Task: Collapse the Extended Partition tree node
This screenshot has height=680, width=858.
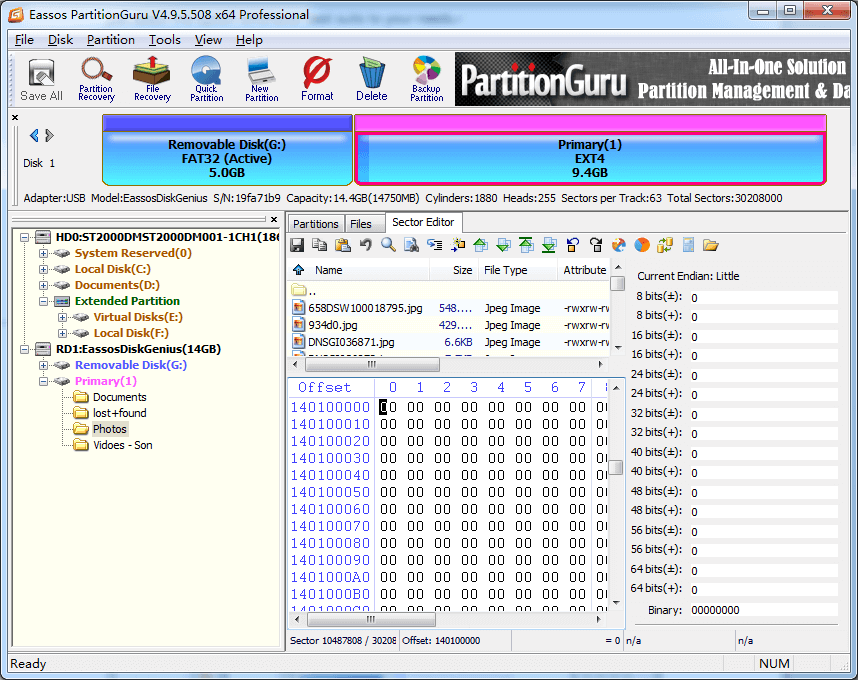Action: [x=43, y=301]
